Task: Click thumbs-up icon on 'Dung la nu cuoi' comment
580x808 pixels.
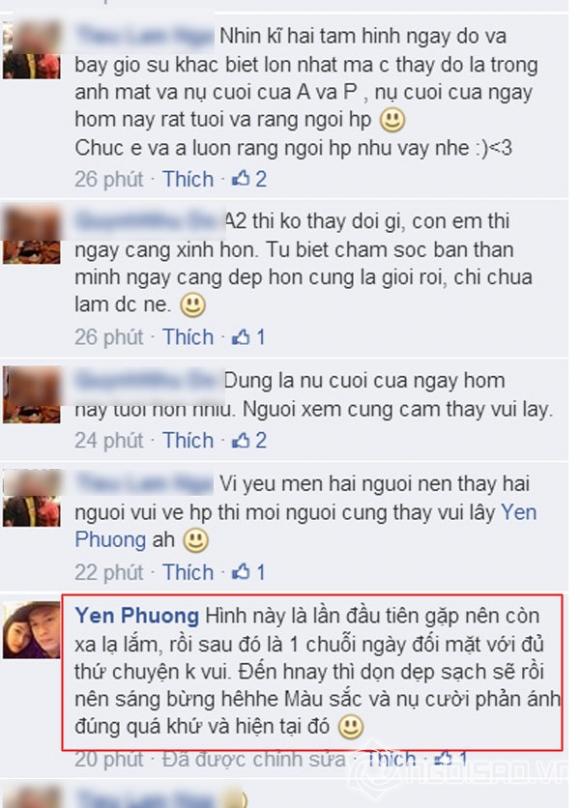Action: 241,441
